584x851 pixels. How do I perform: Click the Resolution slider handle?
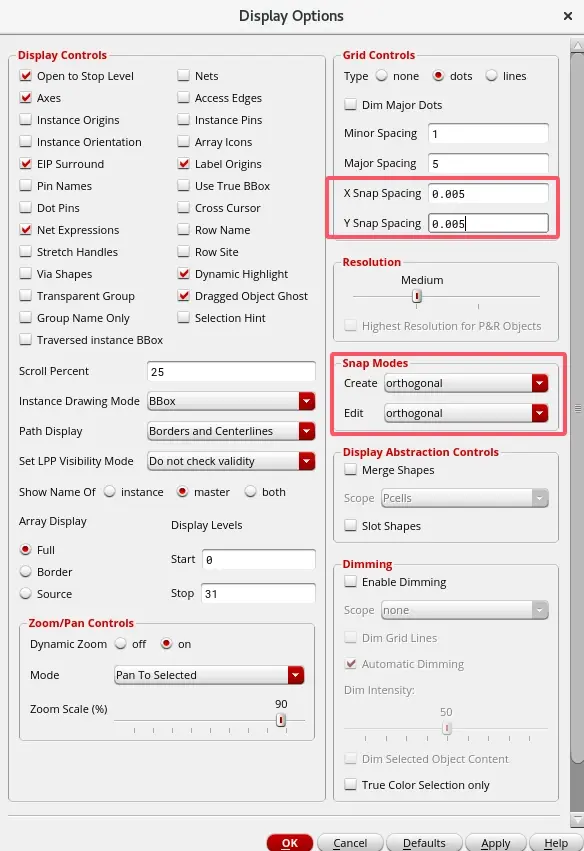[x=417, y=296]
